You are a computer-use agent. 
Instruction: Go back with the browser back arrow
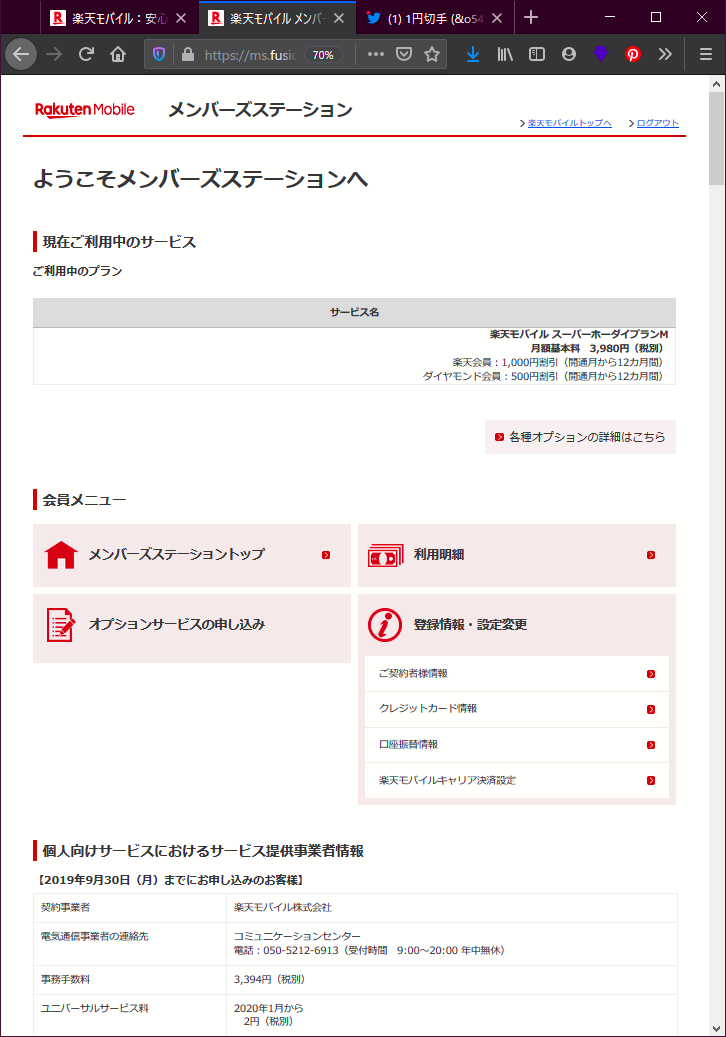click(x=20, y=54)
